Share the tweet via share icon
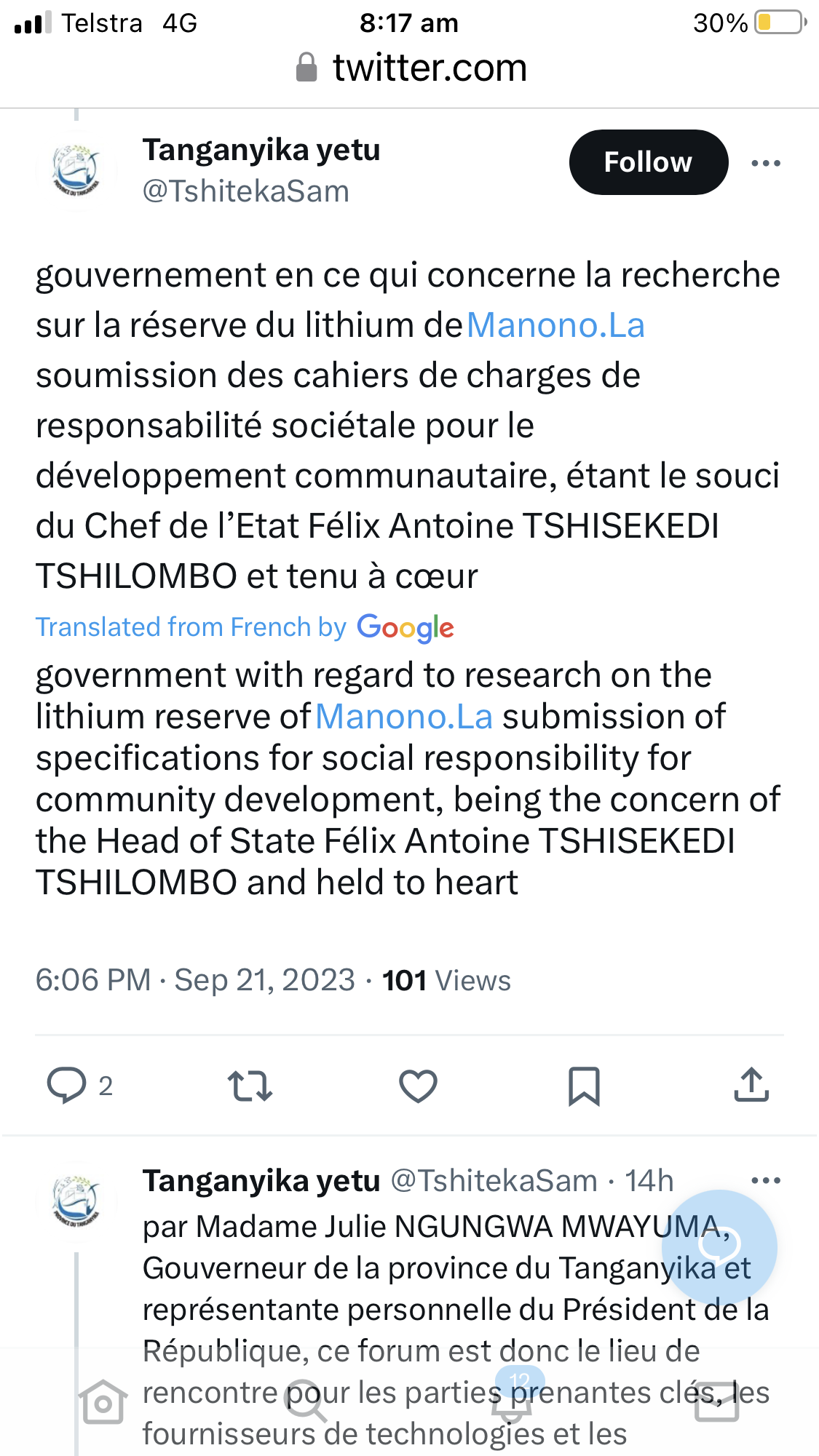The image size is (819, 1456). (x=751, y=1085)
